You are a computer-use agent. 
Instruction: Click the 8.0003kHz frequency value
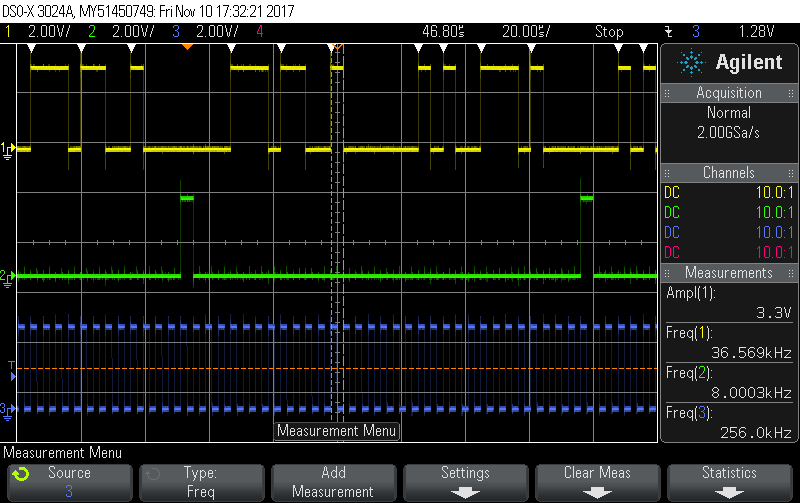point(751,393)
